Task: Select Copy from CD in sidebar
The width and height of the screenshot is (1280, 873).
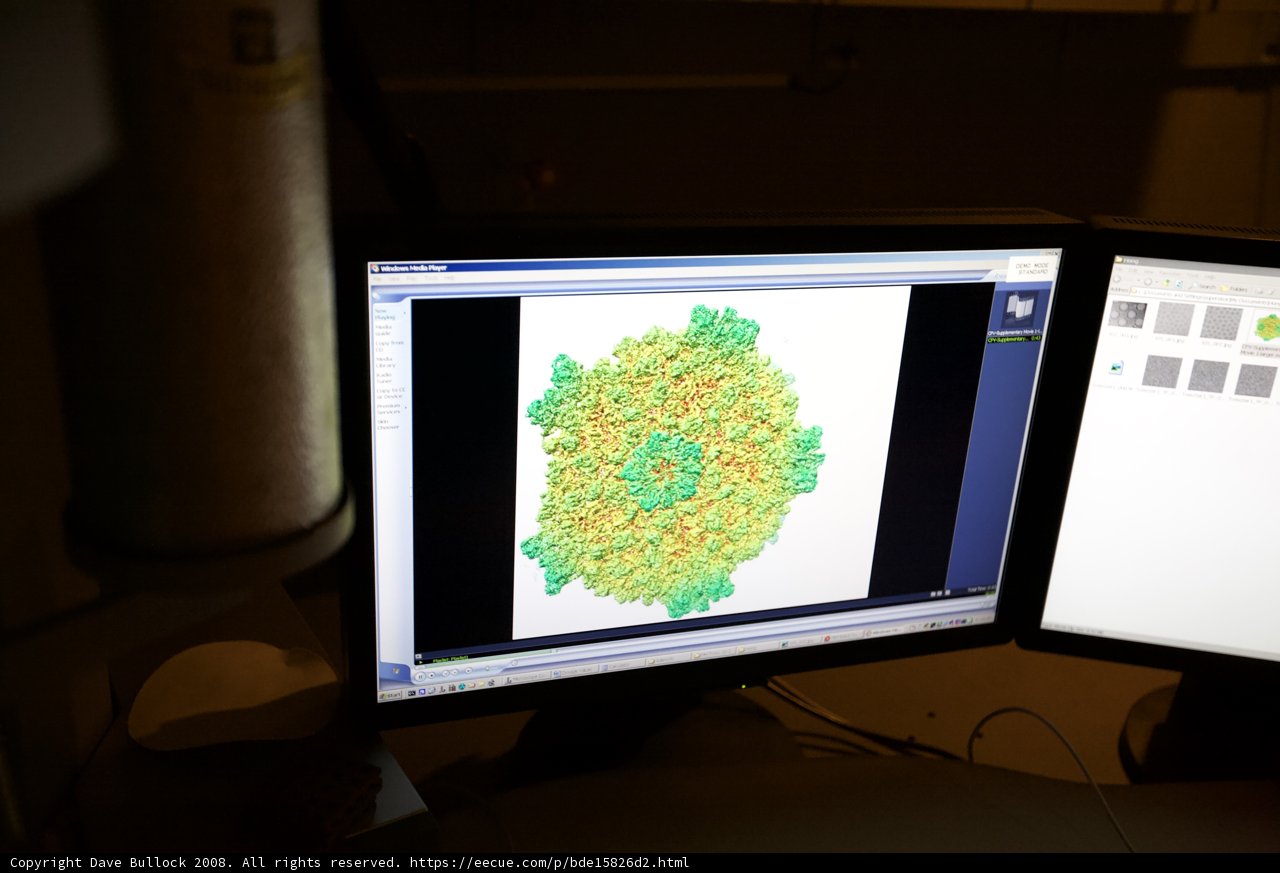Action: point(389,346)
